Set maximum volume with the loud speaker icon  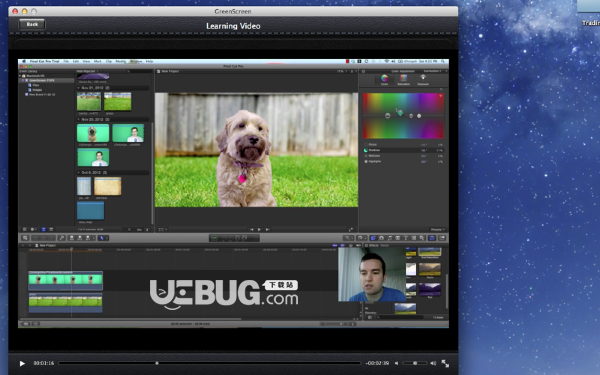[x=433, y=363]
